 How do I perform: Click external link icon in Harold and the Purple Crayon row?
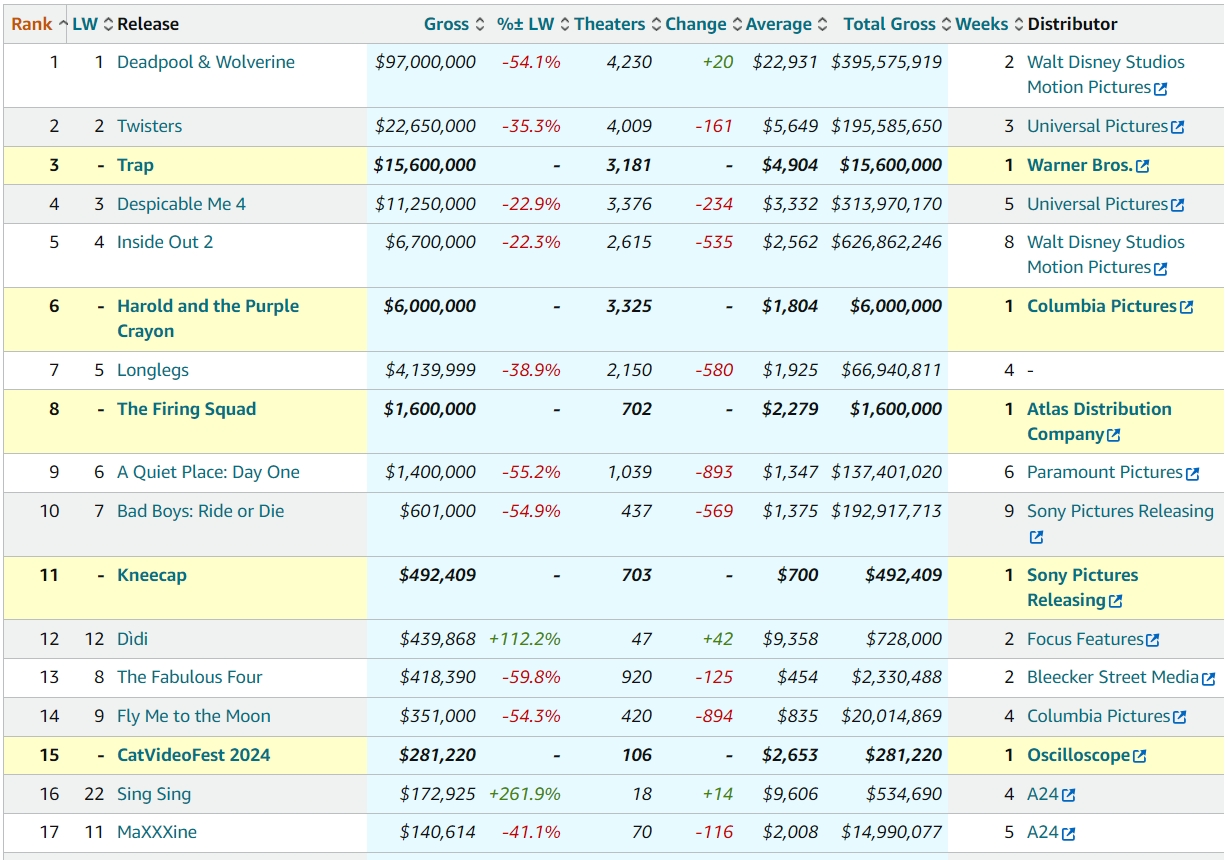pyautogui.click(x=1186, y=307)
